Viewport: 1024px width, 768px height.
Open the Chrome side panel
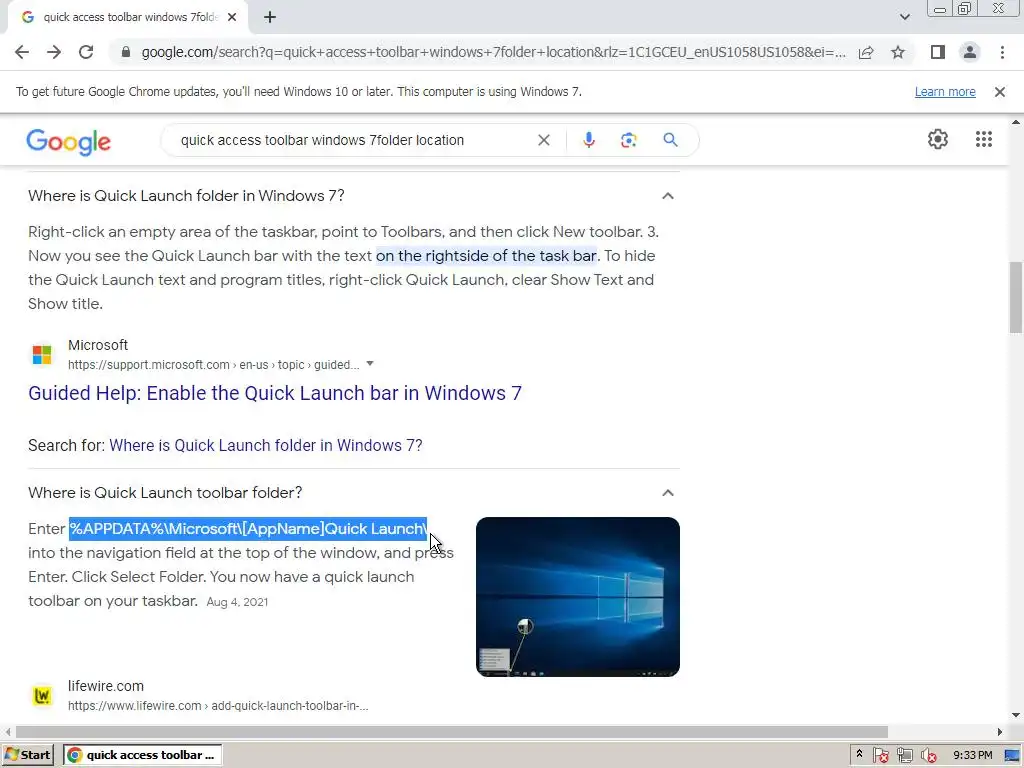[x=938, y=52]
